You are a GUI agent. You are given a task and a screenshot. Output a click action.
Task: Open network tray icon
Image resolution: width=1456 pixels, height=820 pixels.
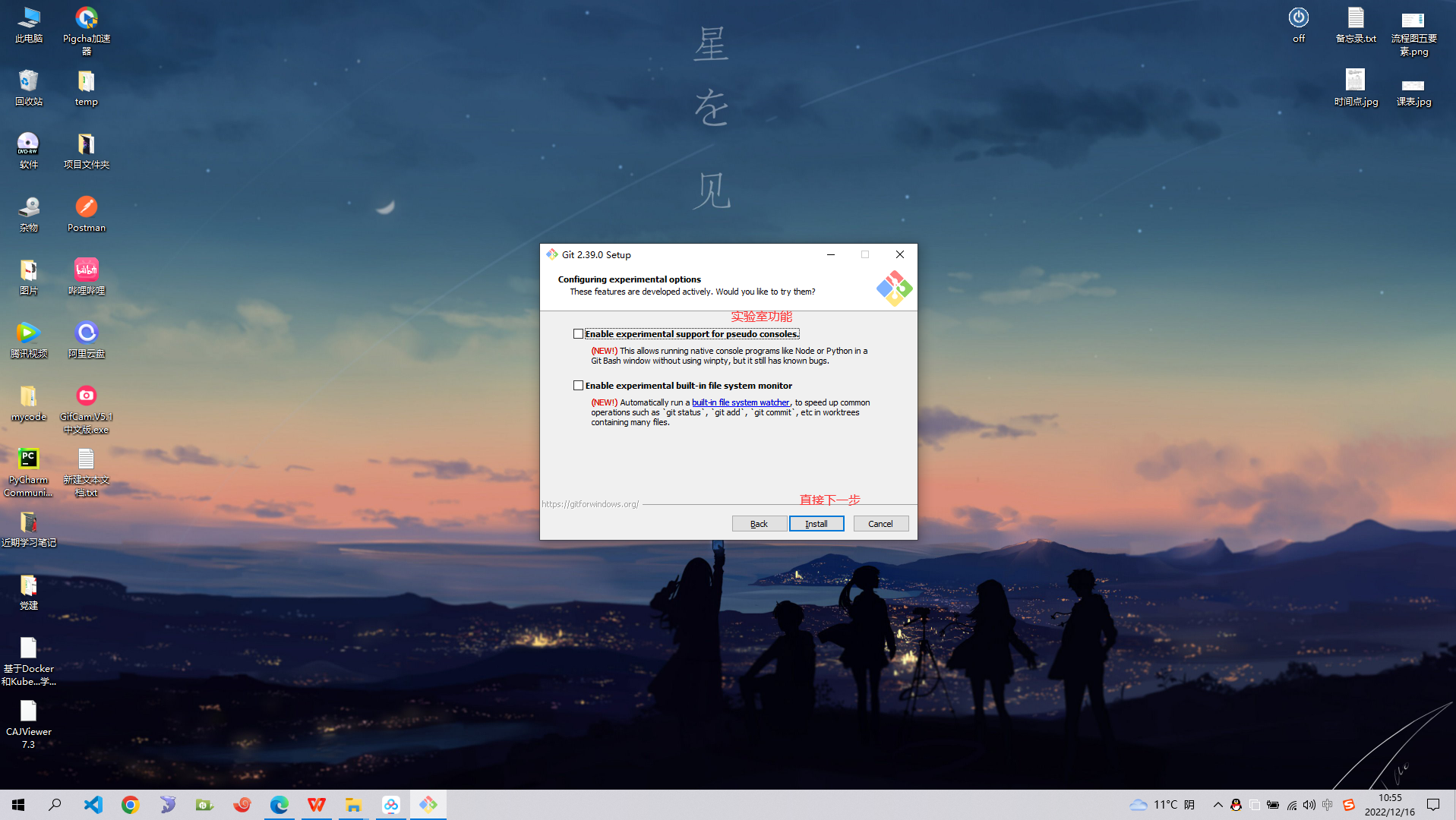[x=1291, y=805]
